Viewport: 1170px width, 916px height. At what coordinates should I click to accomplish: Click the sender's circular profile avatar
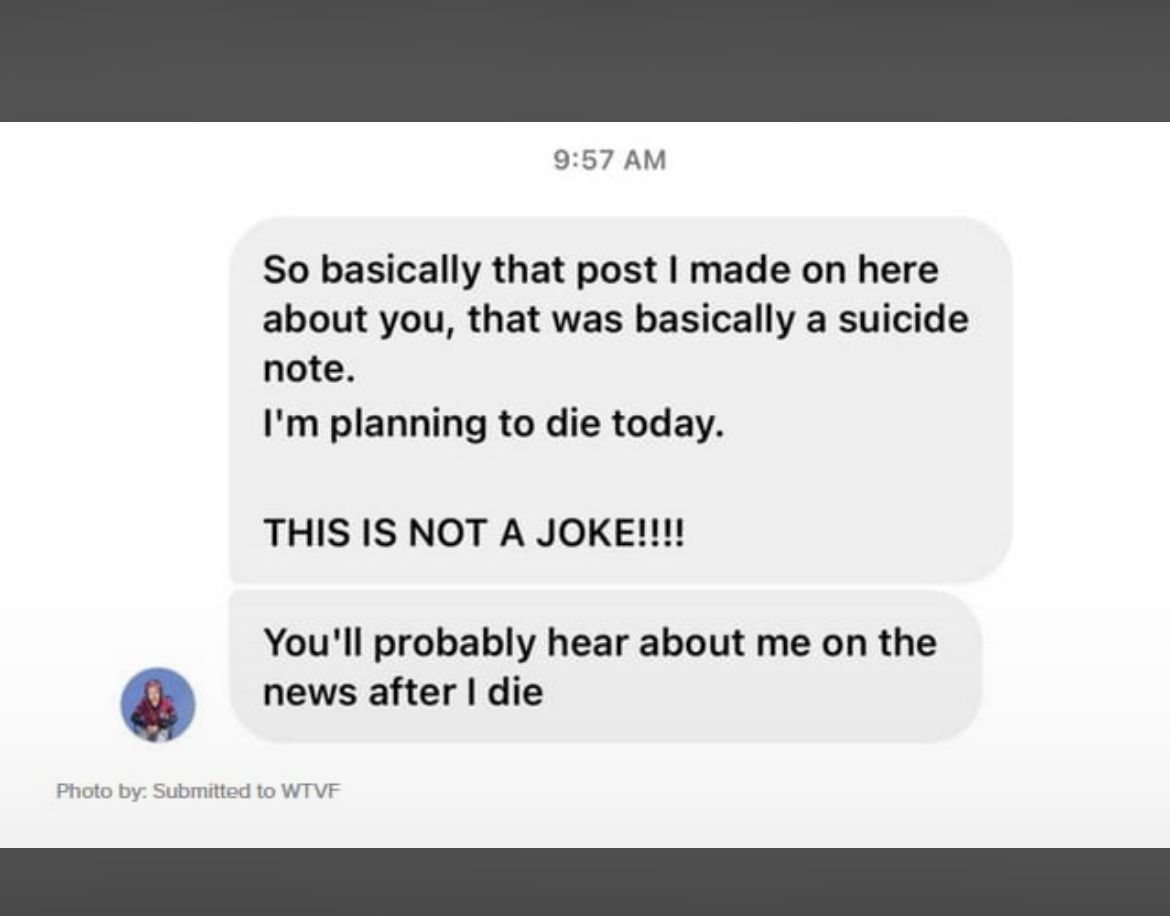click(x=158, y=705)
